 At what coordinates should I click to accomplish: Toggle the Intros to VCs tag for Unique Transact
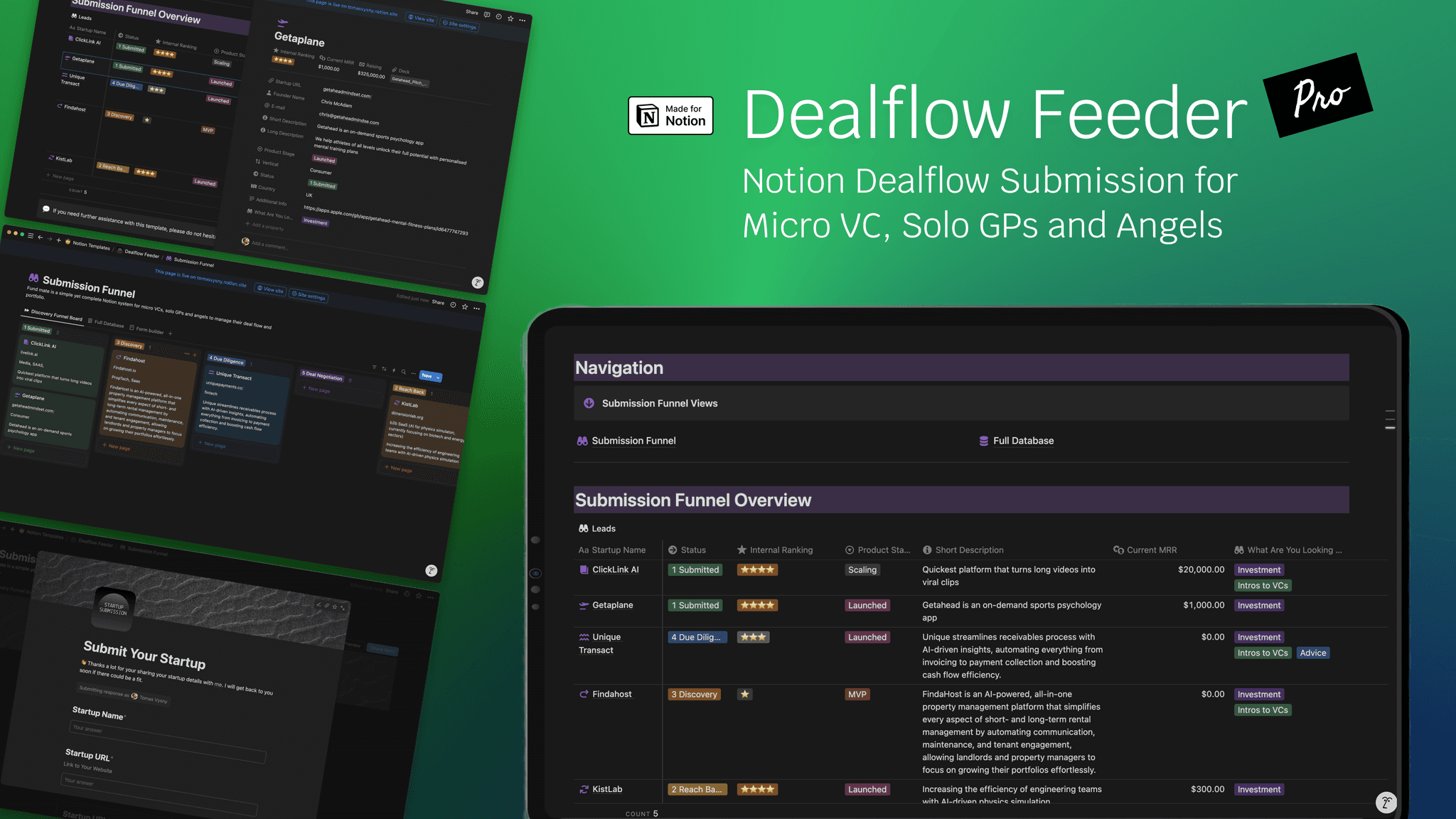point(1262,653)
